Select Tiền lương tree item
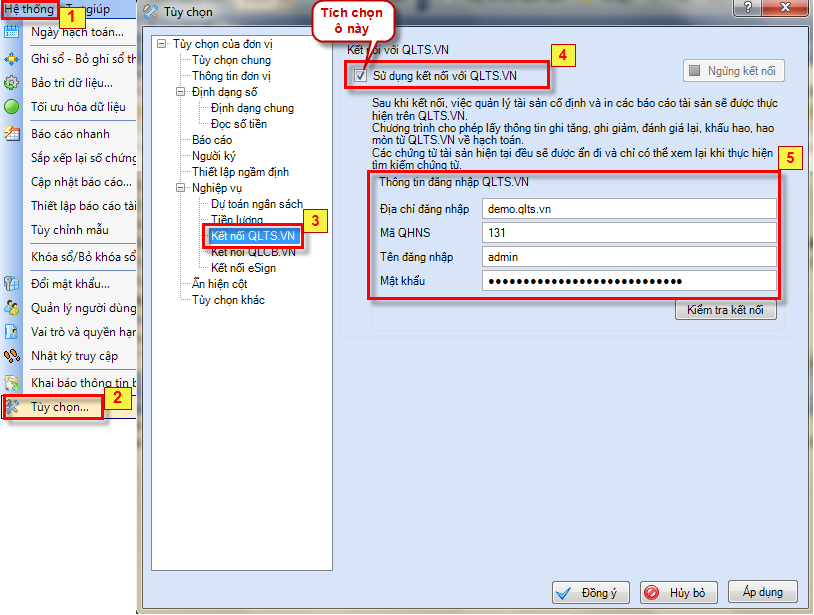The height and width of the screenshot is (615, 814). coord(237,218)
